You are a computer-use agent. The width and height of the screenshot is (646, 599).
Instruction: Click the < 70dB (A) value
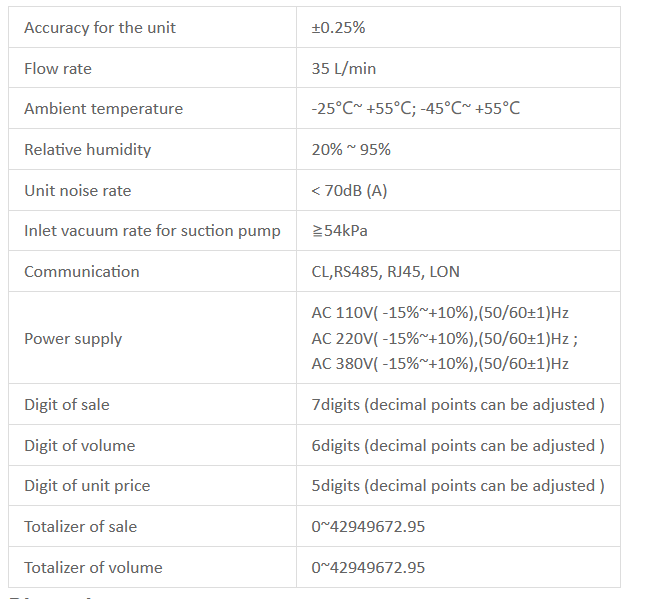coord(349,191)
